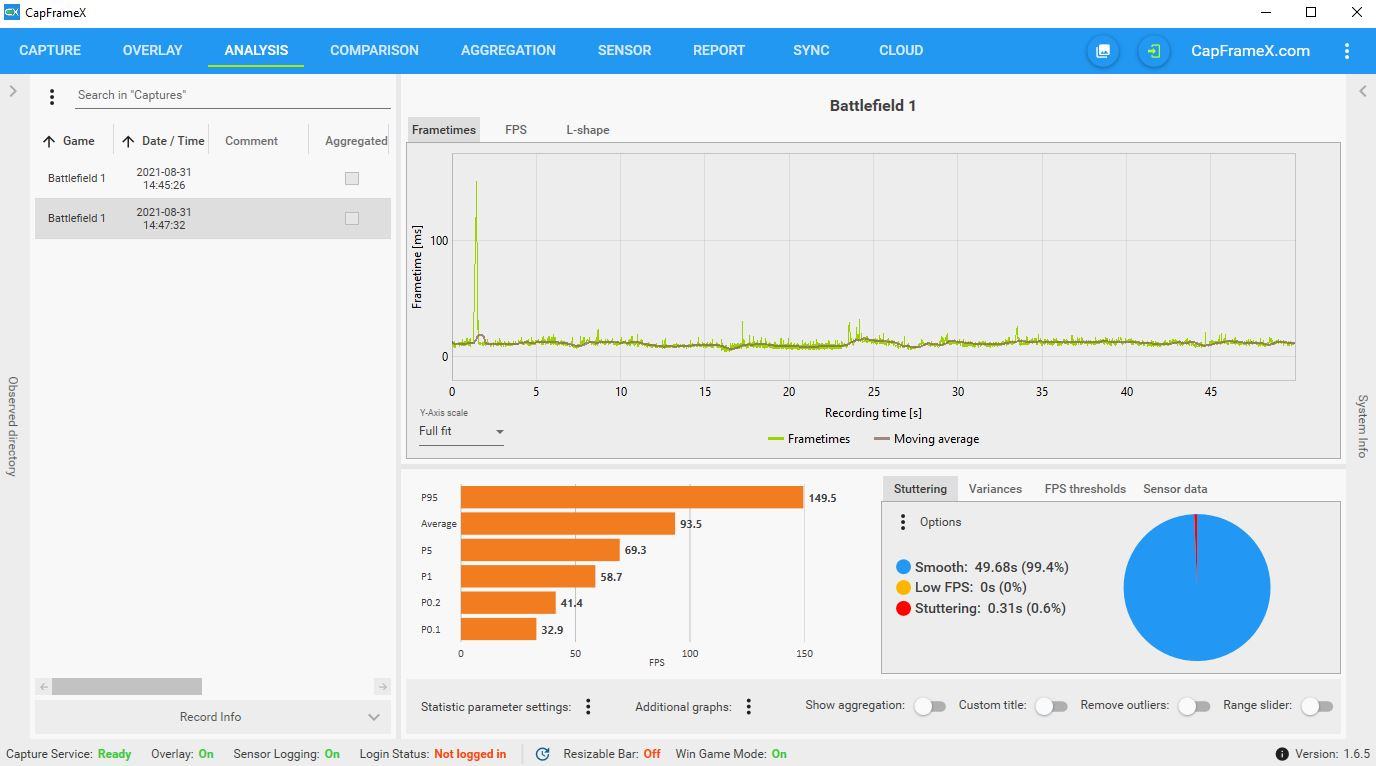The width and height of the screenshot is (1376, 766).
Task: Switch to the CAPTURE tab
Action: (x=50, y=50)
